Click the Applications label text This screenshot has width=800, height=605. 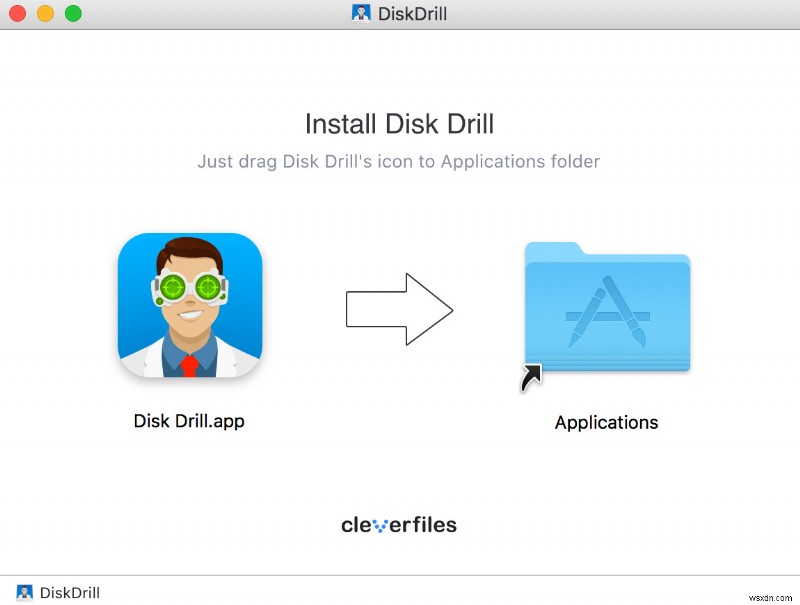606,422
